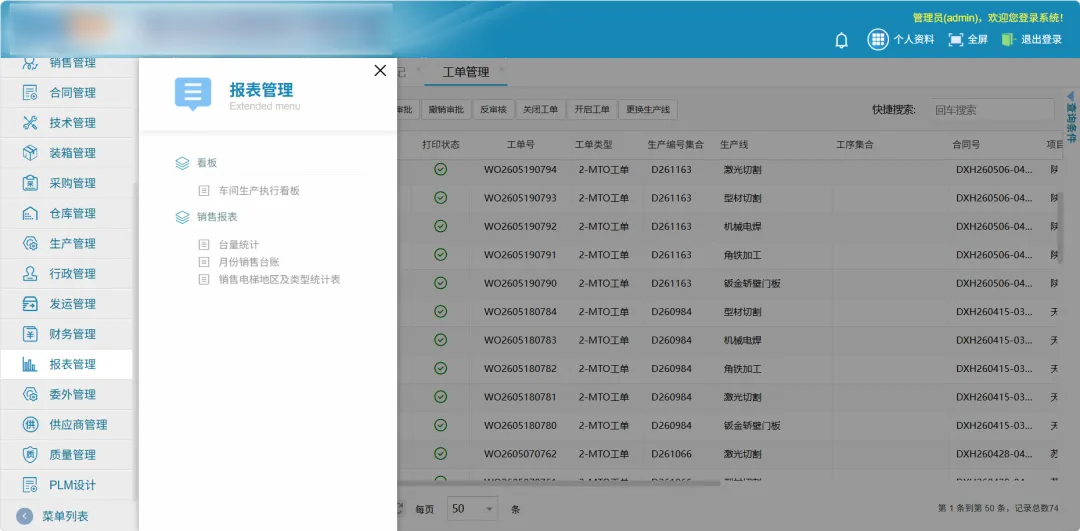Switch to the 工单管理 tab

(x=466, y=72)
